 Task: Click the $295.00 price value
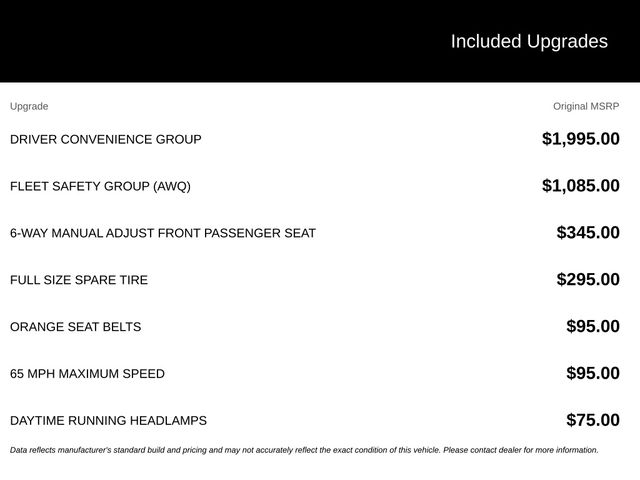(x=588, y=280)
